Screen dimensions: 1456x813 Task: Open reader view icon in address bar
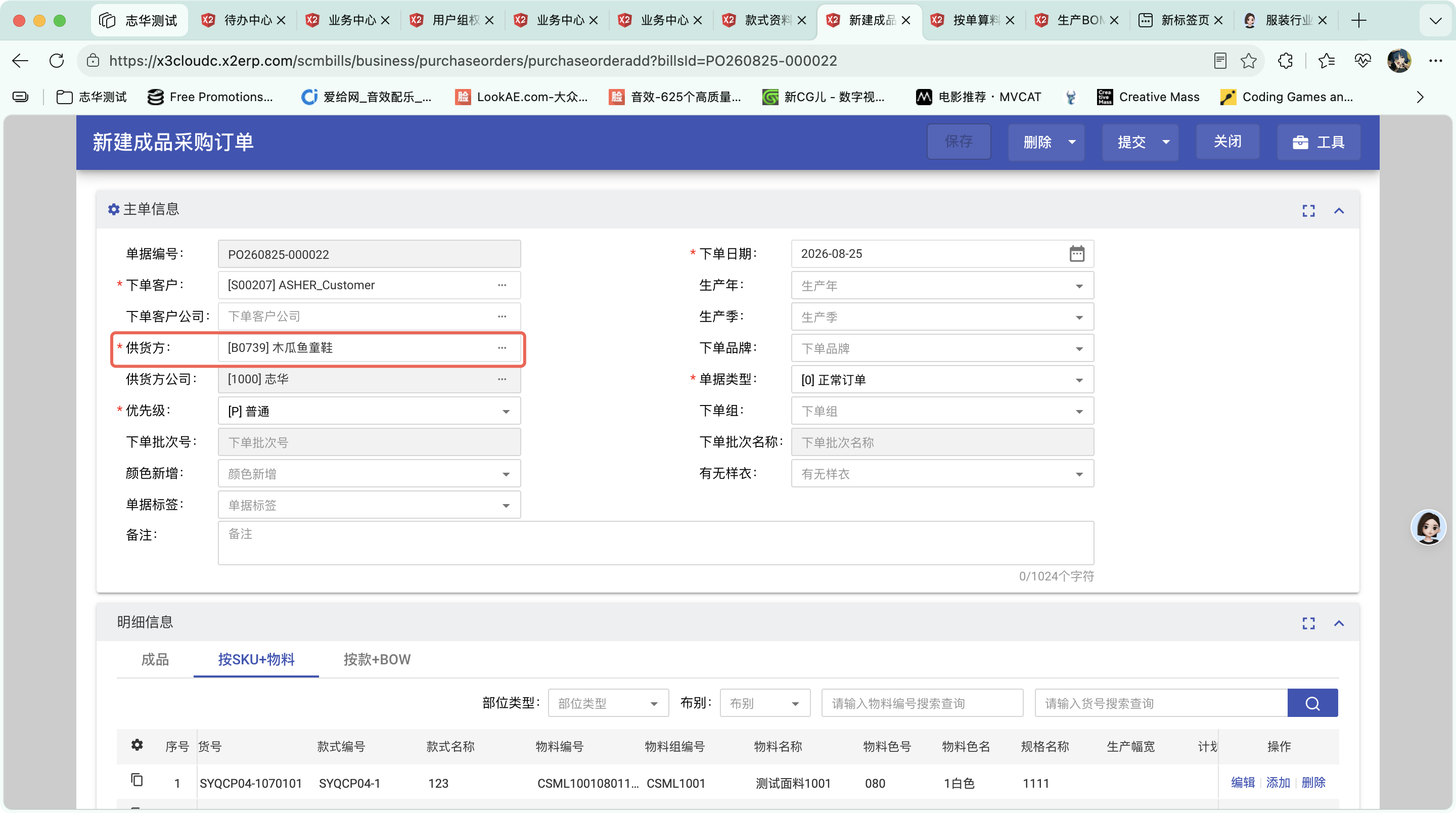pos(1220,61)
